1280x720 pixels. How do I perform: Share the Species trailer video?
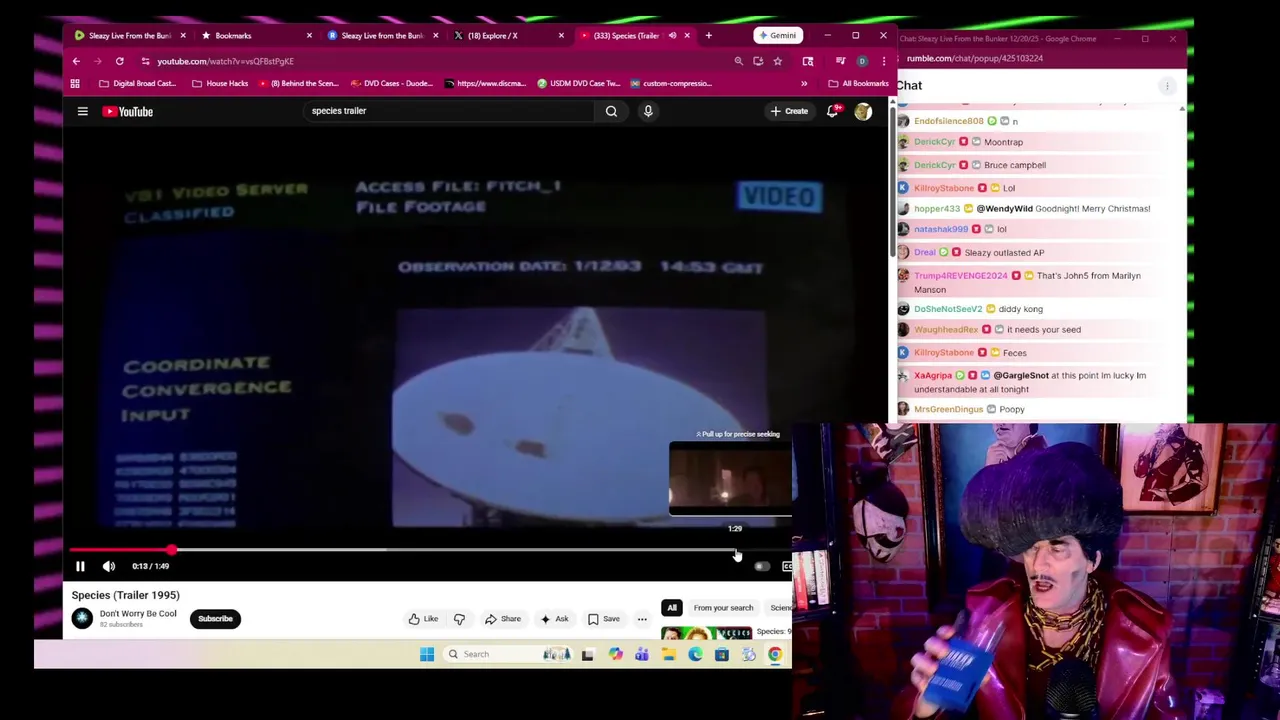(x=503, y=619)
